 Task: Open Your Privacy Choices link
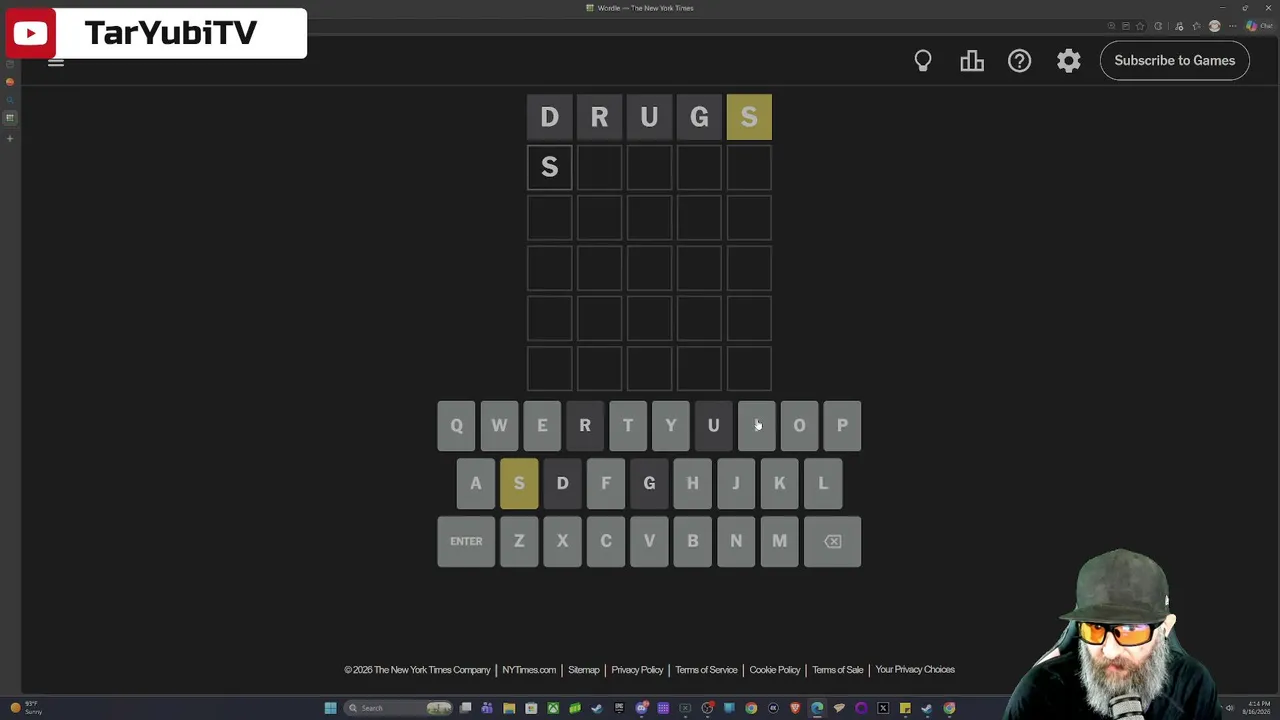point(915,670)
